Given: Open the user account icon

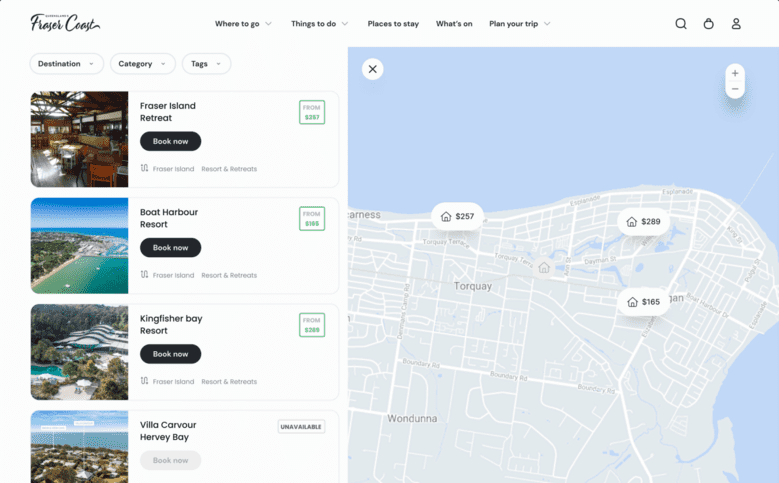Looking at the screenshot, I should [736, 23].
